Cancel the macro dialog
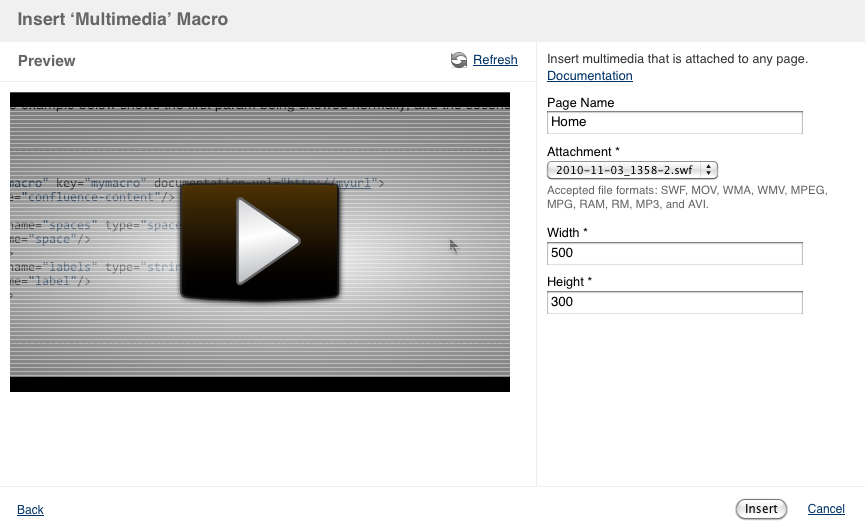 point(826,509)
